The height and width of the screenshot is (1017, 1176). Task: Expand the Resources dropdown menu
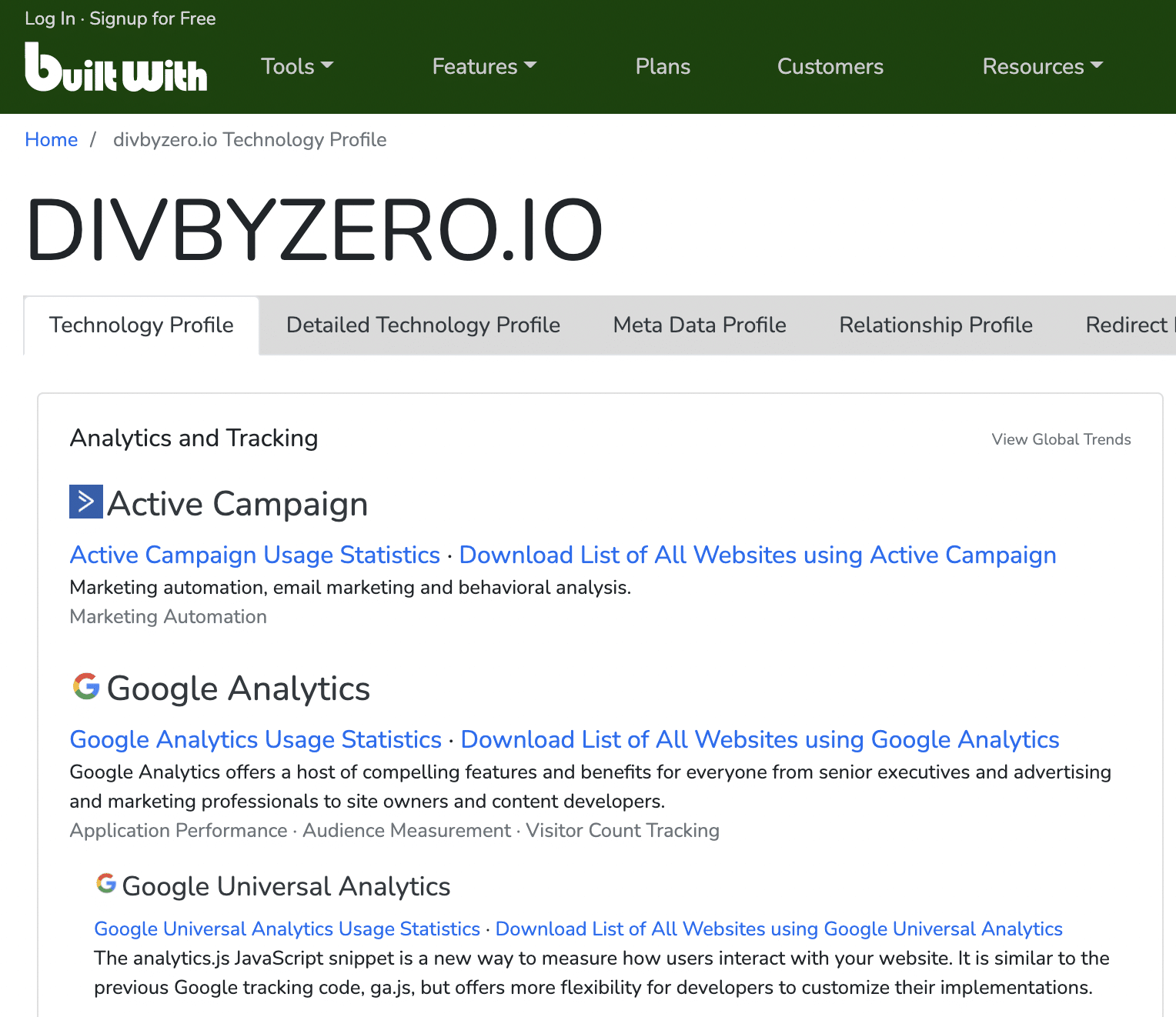(1043, 66)
